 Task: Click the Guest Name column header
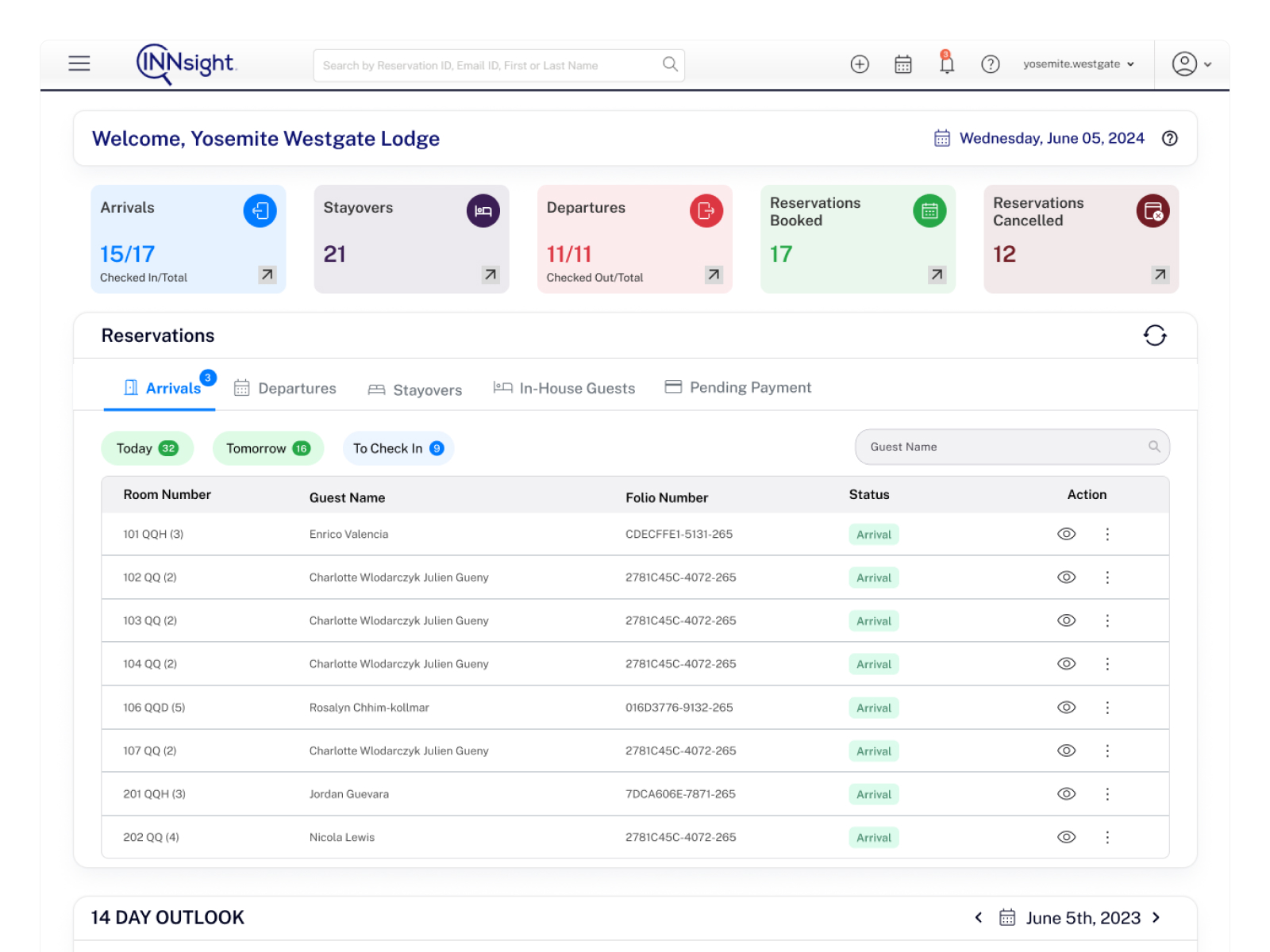point(347,497)
